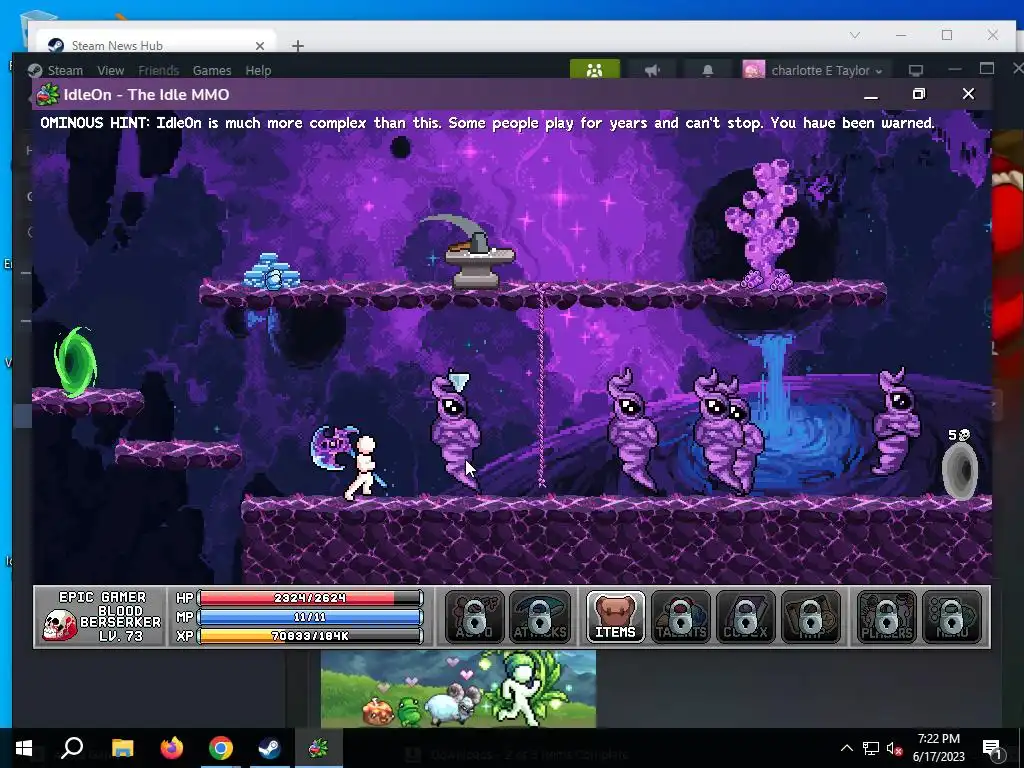Switch to Steam on the taskbar
Viewport: 1024px width, 768px height.
click(x=269, y=748)
